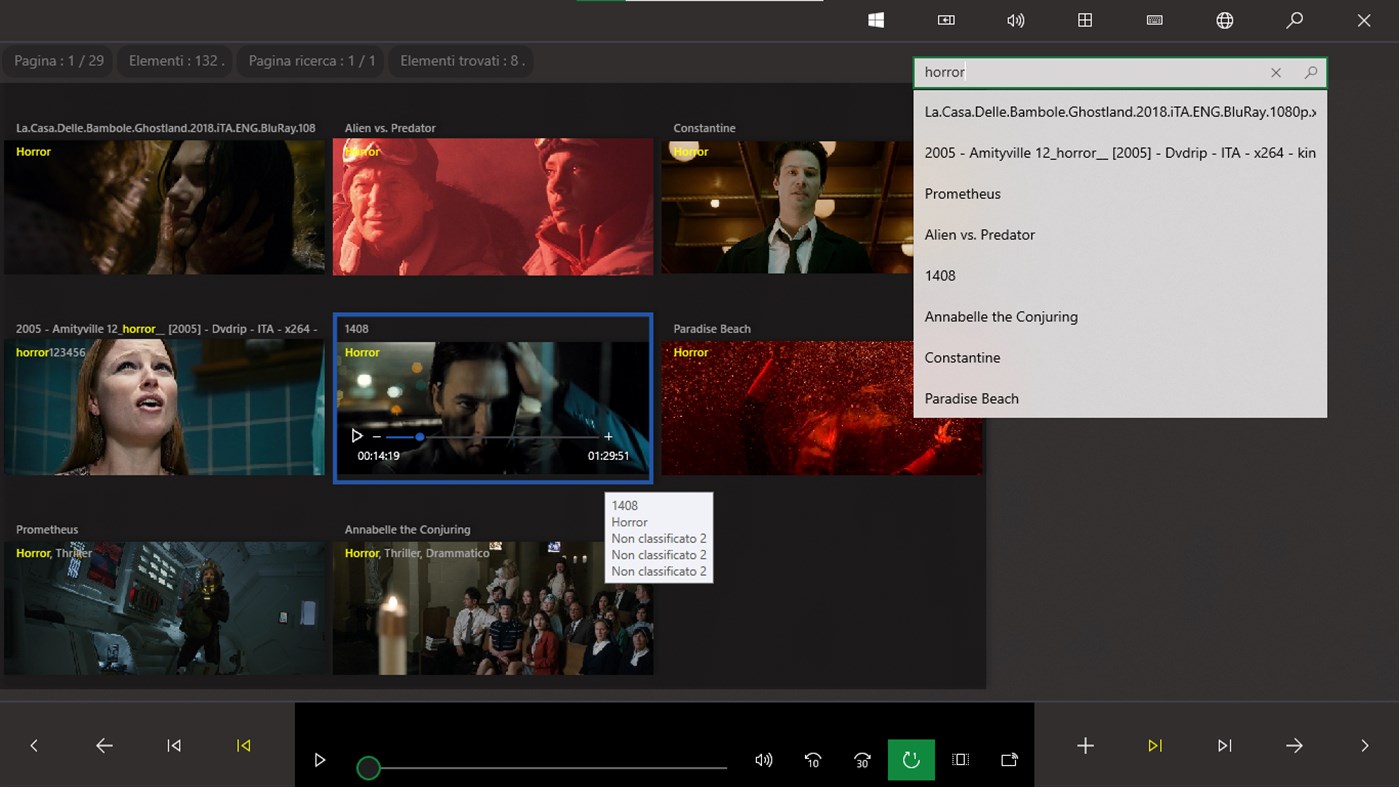Click the Elementi trovati 8 label
1399x787 pixels.
point(461,61)
